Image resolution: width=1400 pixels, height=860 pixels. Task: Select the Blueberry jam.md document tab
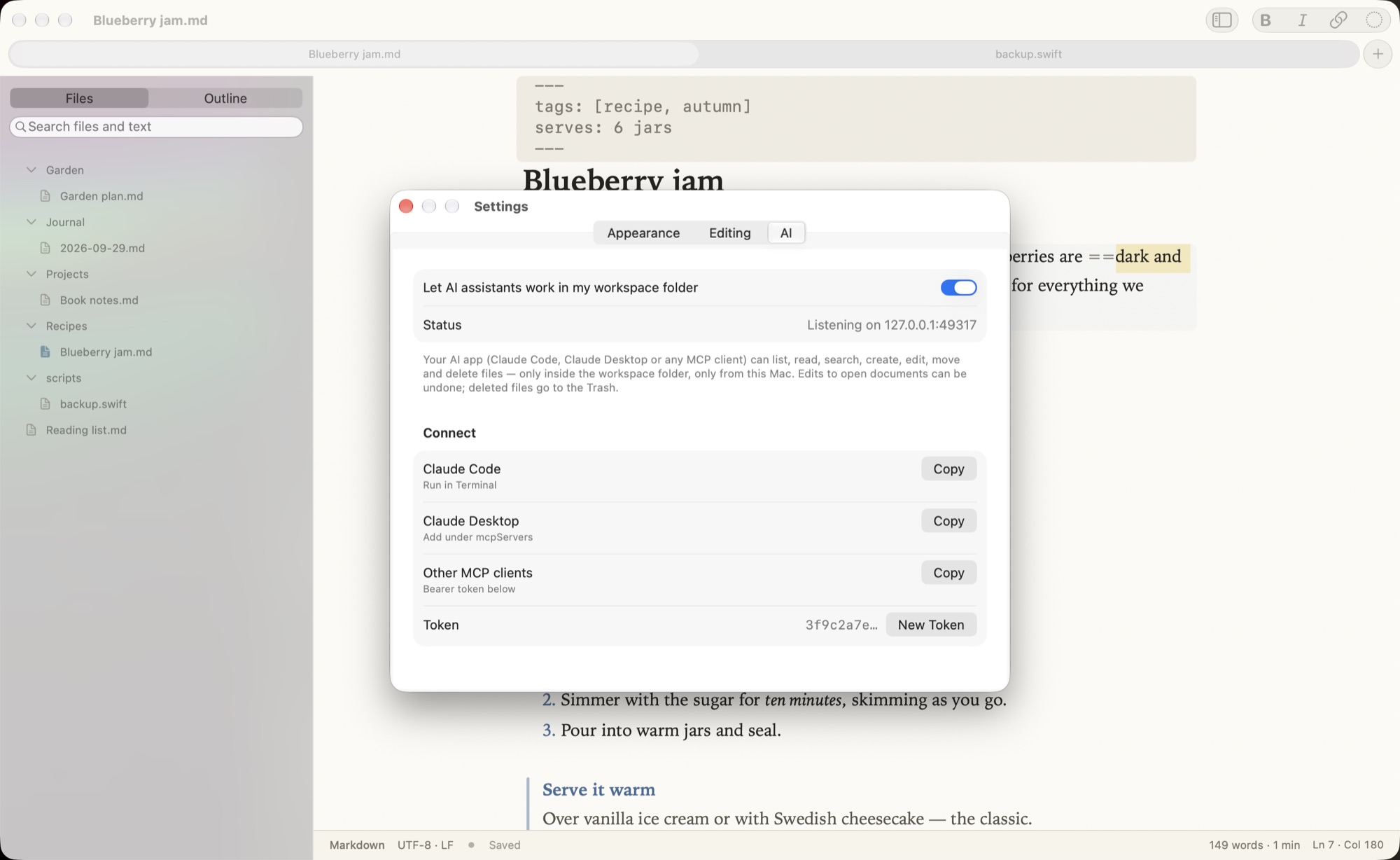pos(354,54)
